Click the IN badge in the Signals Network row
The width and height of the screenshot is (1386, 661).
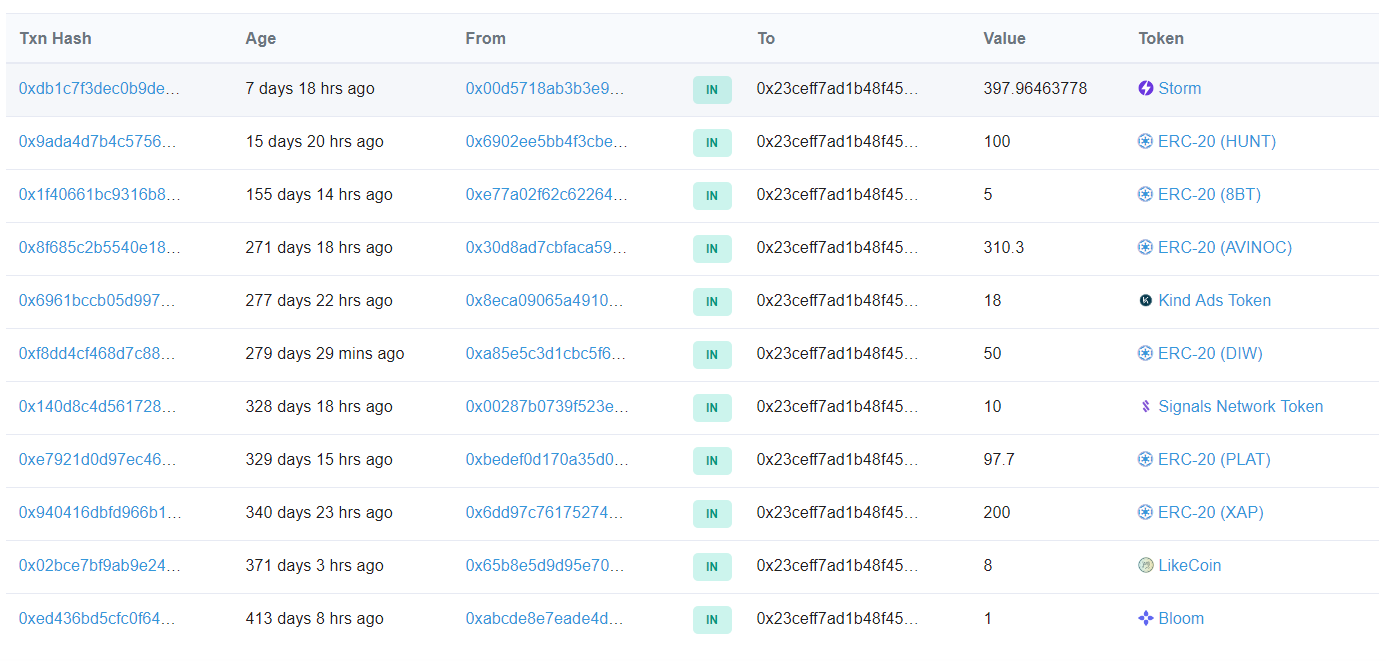click(712, 408)
